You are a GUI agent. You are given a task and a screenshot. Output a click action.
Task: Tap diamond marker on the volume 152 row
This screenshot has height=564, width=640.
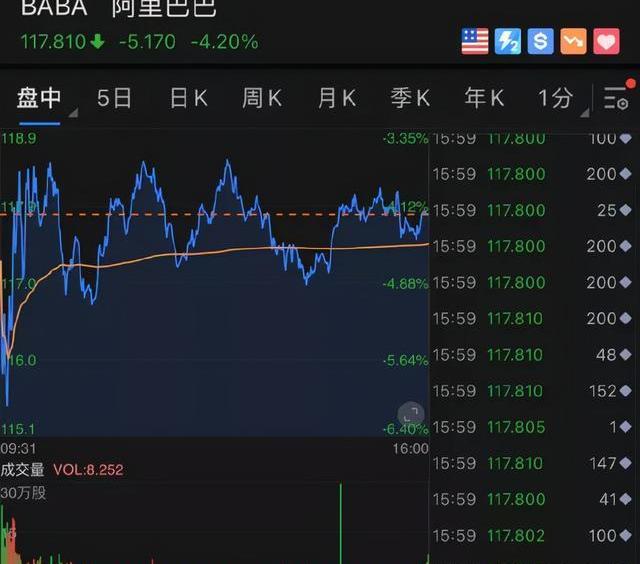[x=625, y=391]
